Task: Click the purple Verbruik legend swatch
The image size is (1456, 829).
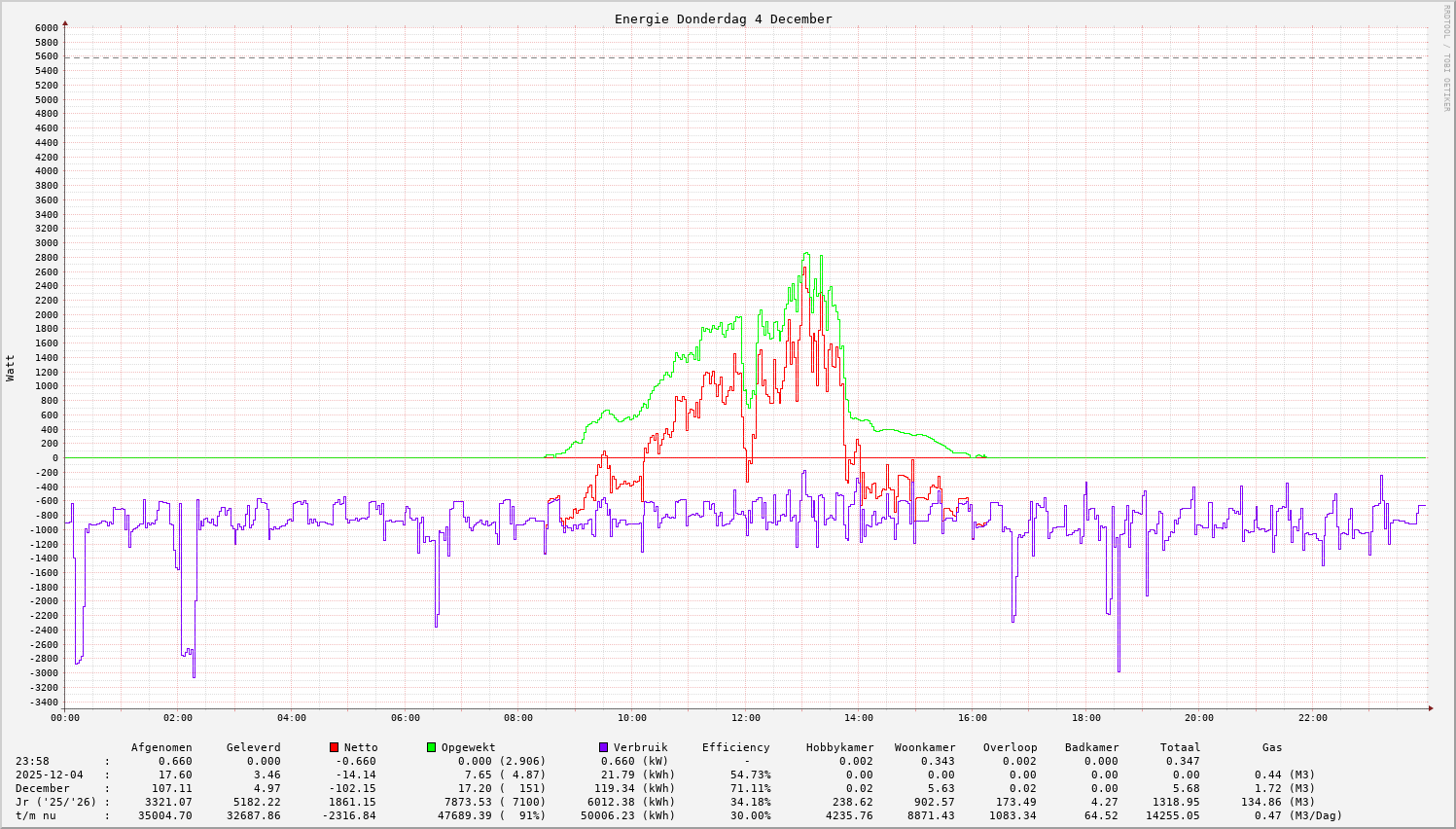Action: pos(603,747)
